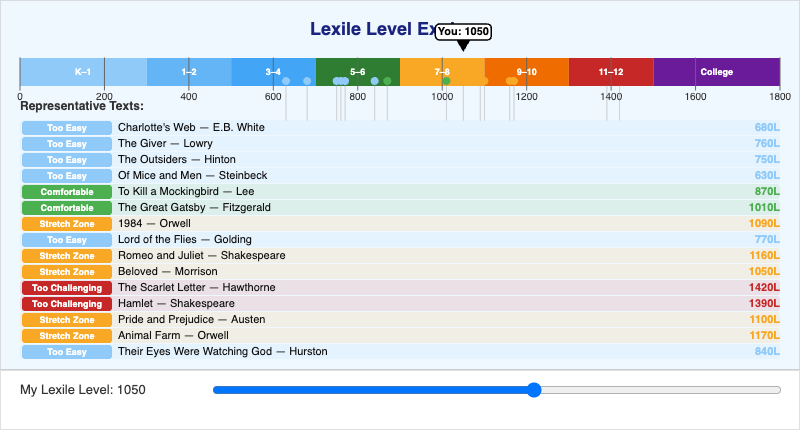
Task: Click the College purple band segment
Action: tap(716, 72)
